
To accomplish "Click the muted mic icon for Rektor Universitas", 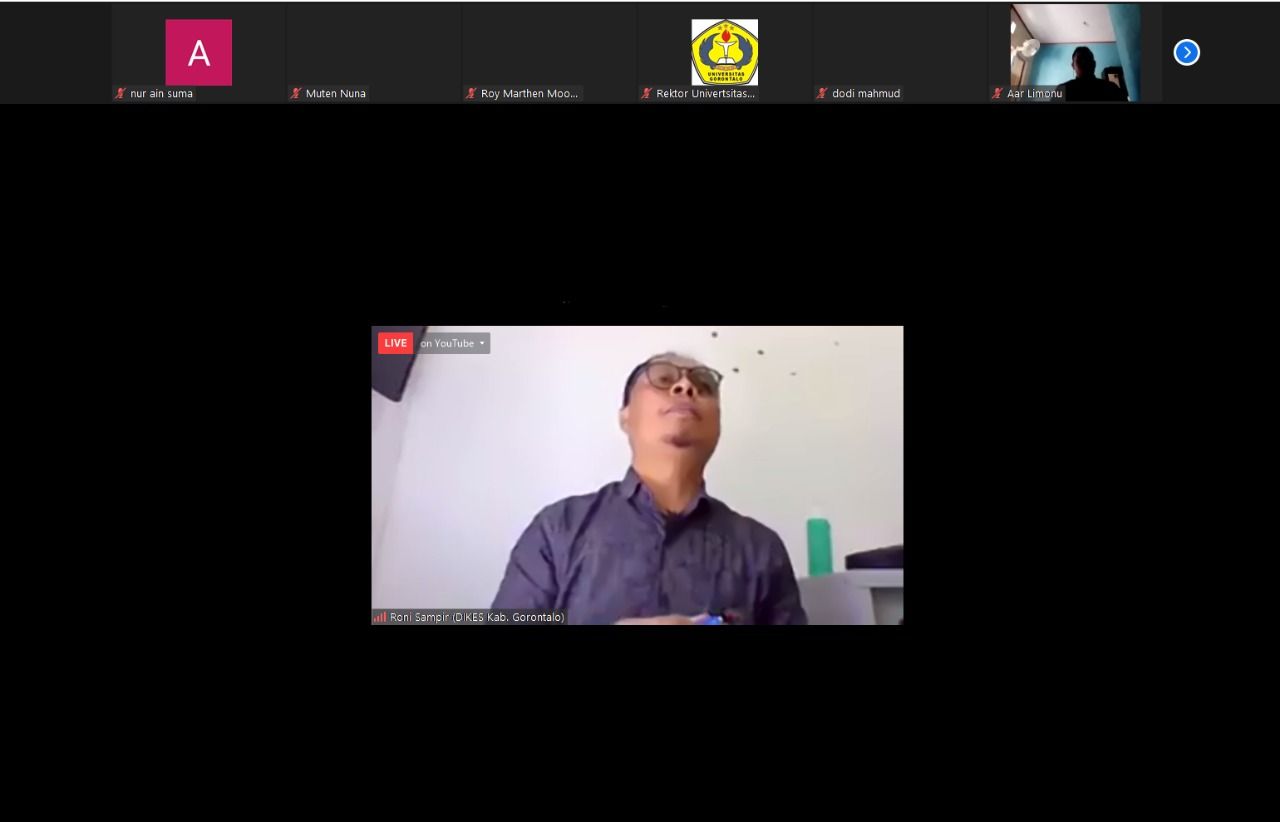I will 646,94.
